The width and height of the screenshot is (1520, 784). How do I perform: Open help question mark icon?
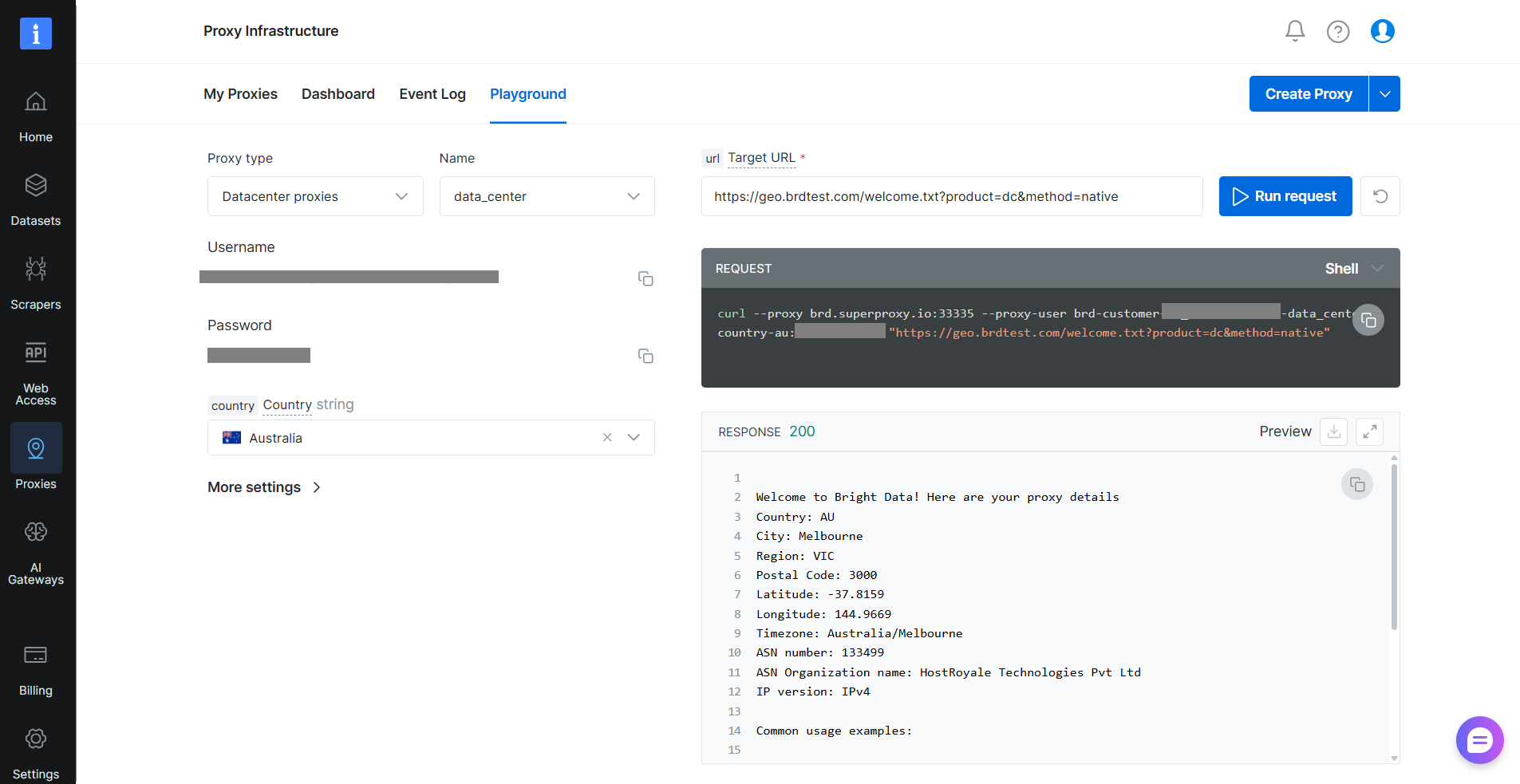point(1338,31)
